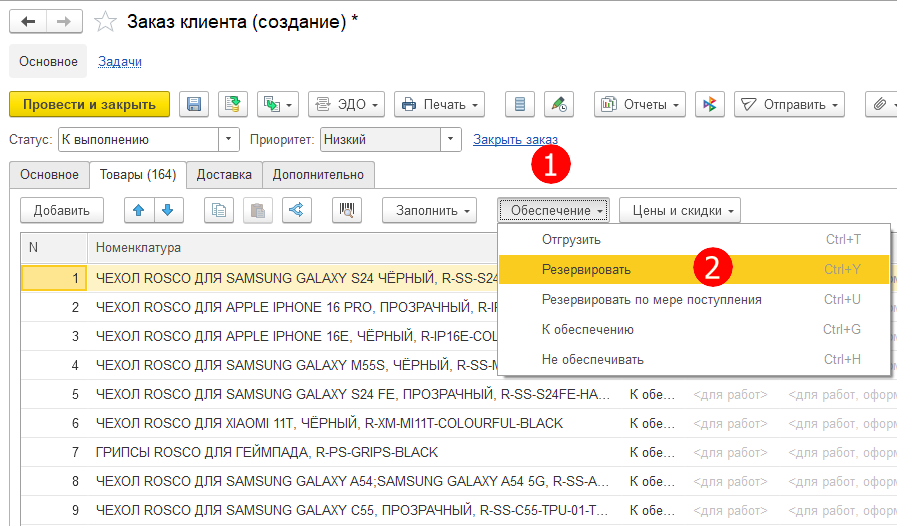Click the post document icon
Screen dimensions: 897x526
coord(232,104)
